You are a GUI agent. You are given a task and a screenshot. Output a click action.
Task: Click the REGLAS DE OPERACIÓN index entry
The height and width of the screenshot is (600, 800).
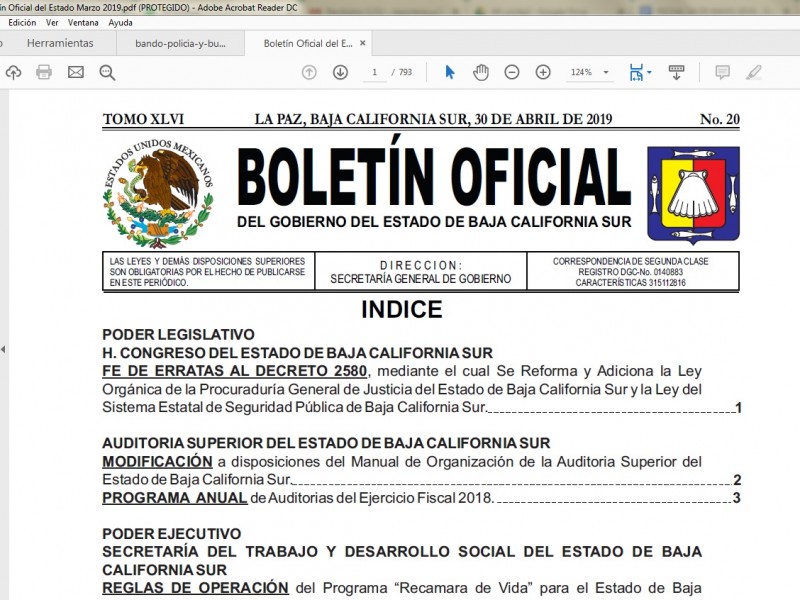pyautogui.click(x=195, y=588)
